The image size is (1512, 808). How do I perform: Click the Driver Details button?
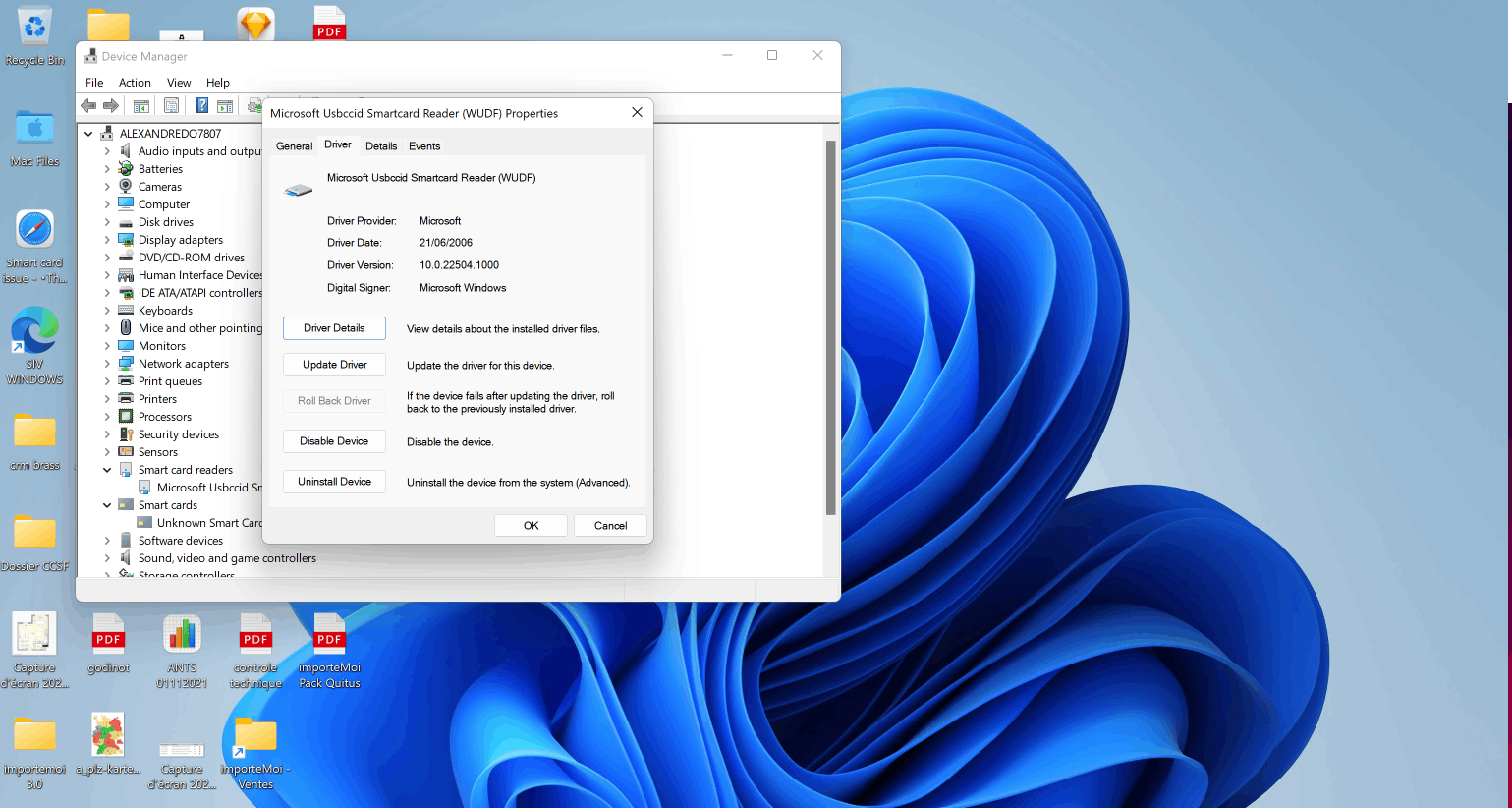coord(334,328)
